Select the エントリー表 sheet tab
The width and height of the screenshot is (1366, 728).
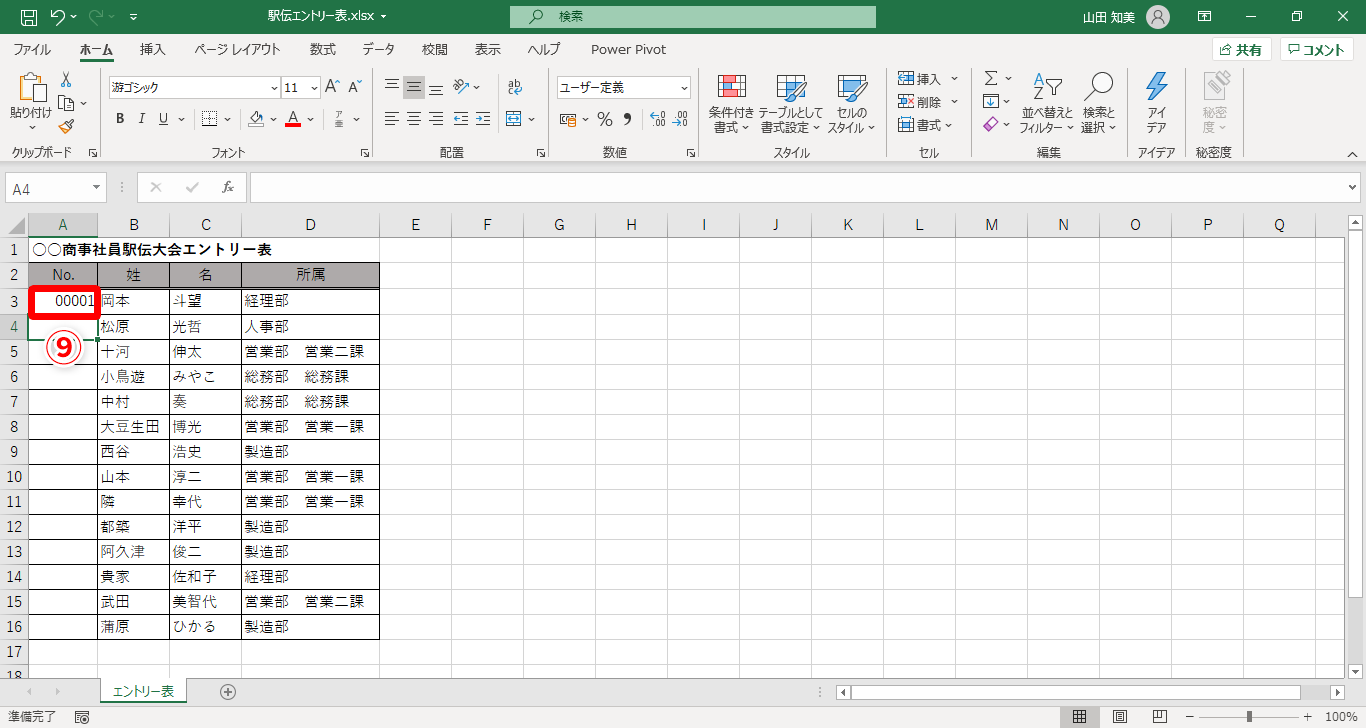click(x=143, y=691)
